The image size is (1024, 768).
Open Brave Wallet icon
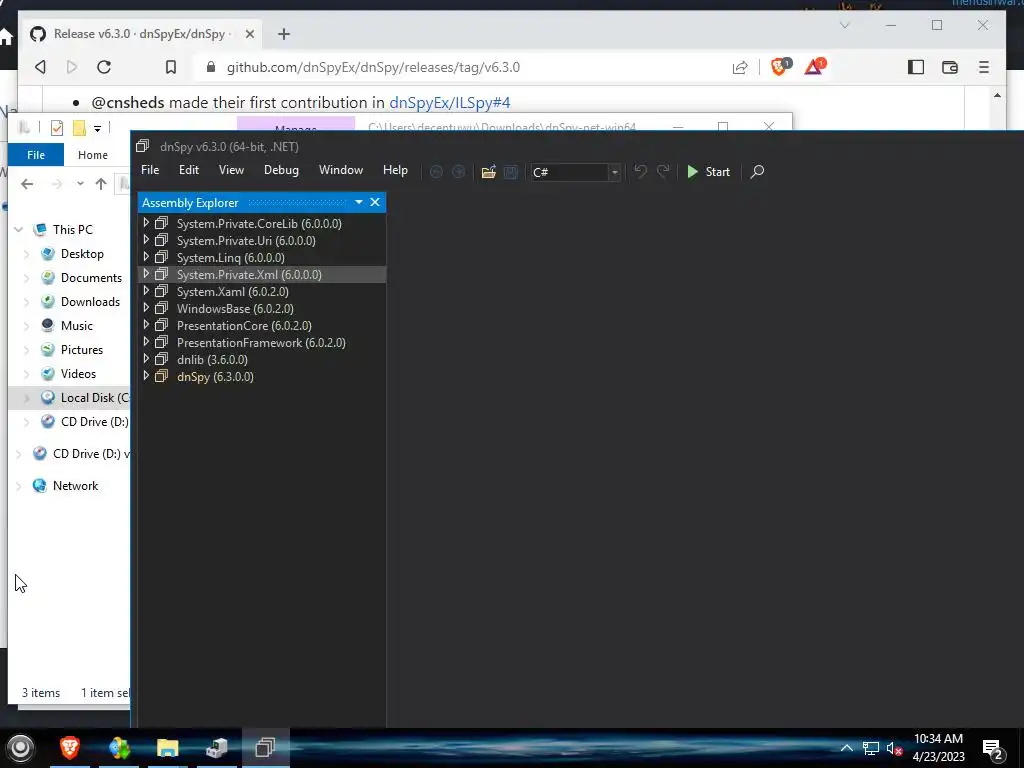click(950, 67)
